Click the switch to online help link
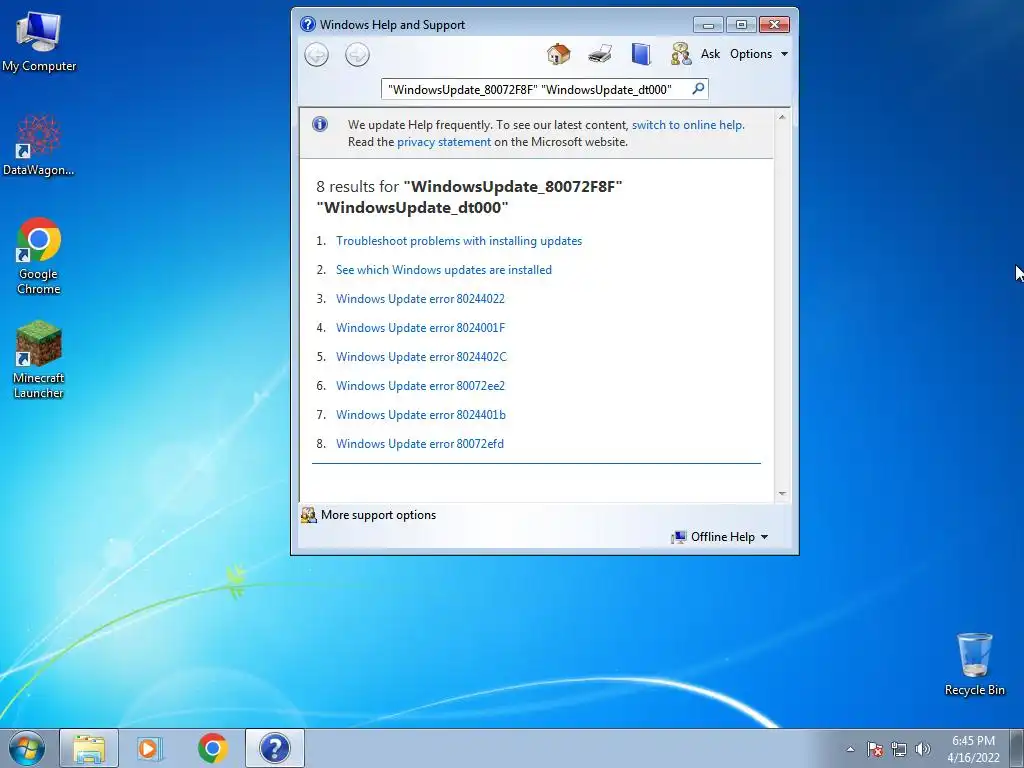 (688, 125)
